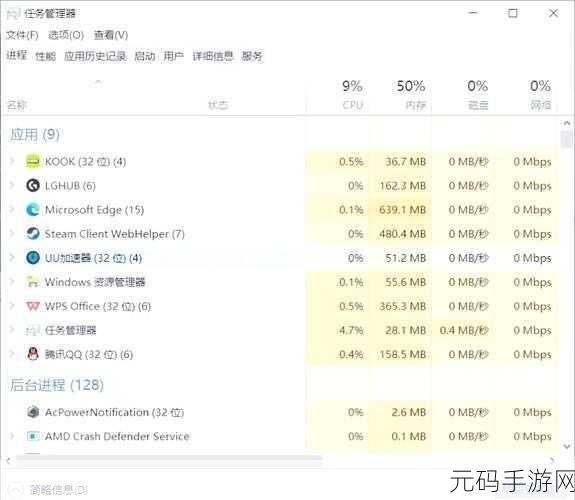Sort processes by CPU column header
This screenshot has height=500, width=575.
pyautogui.click(x=352, y=95)
